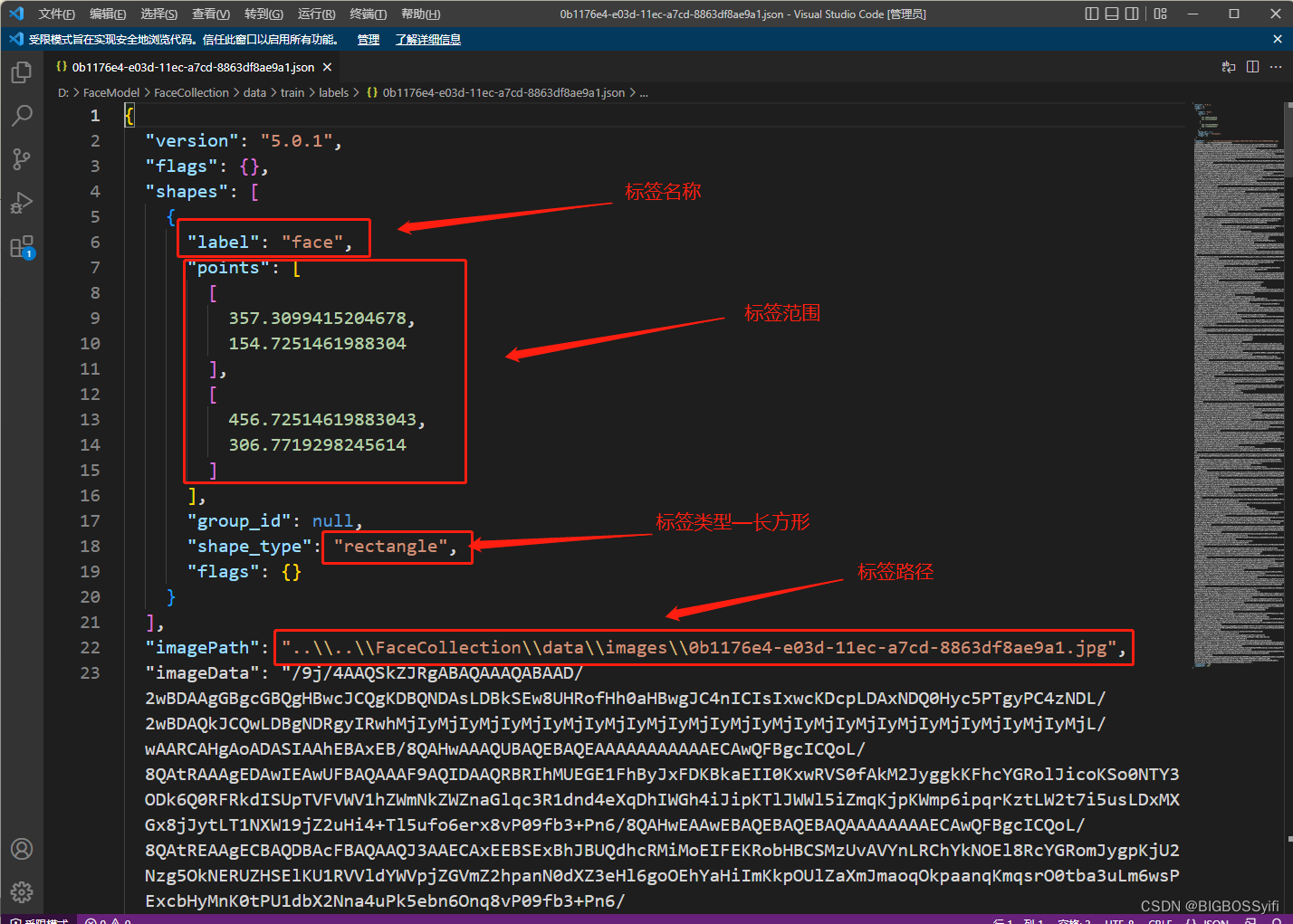Click line number 1 in the gutter
Screen dimensions: 1293x924
pos(94,116)
